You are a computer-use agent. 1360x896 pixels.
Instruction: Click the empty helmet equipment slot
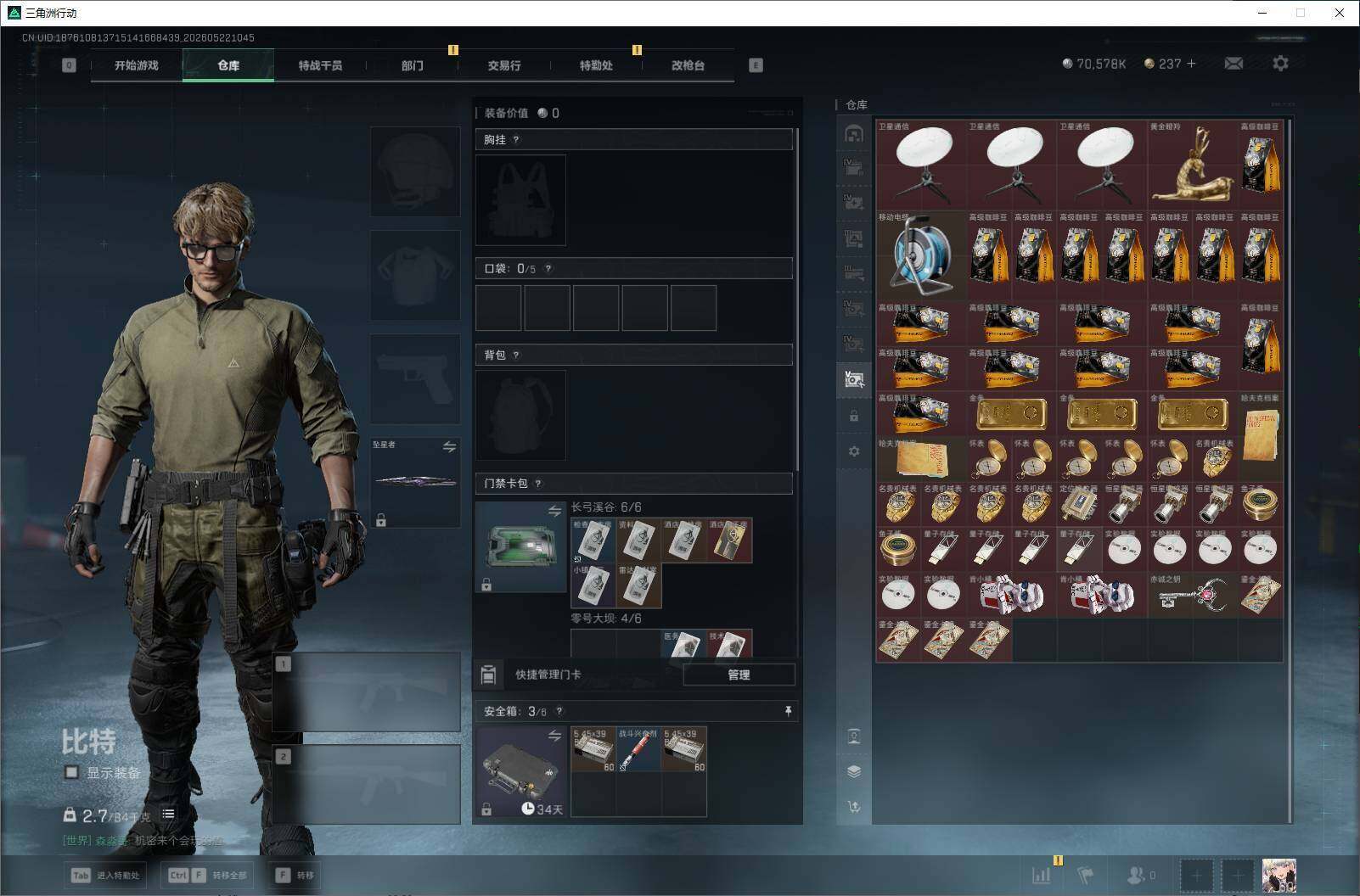pos(415,171)
